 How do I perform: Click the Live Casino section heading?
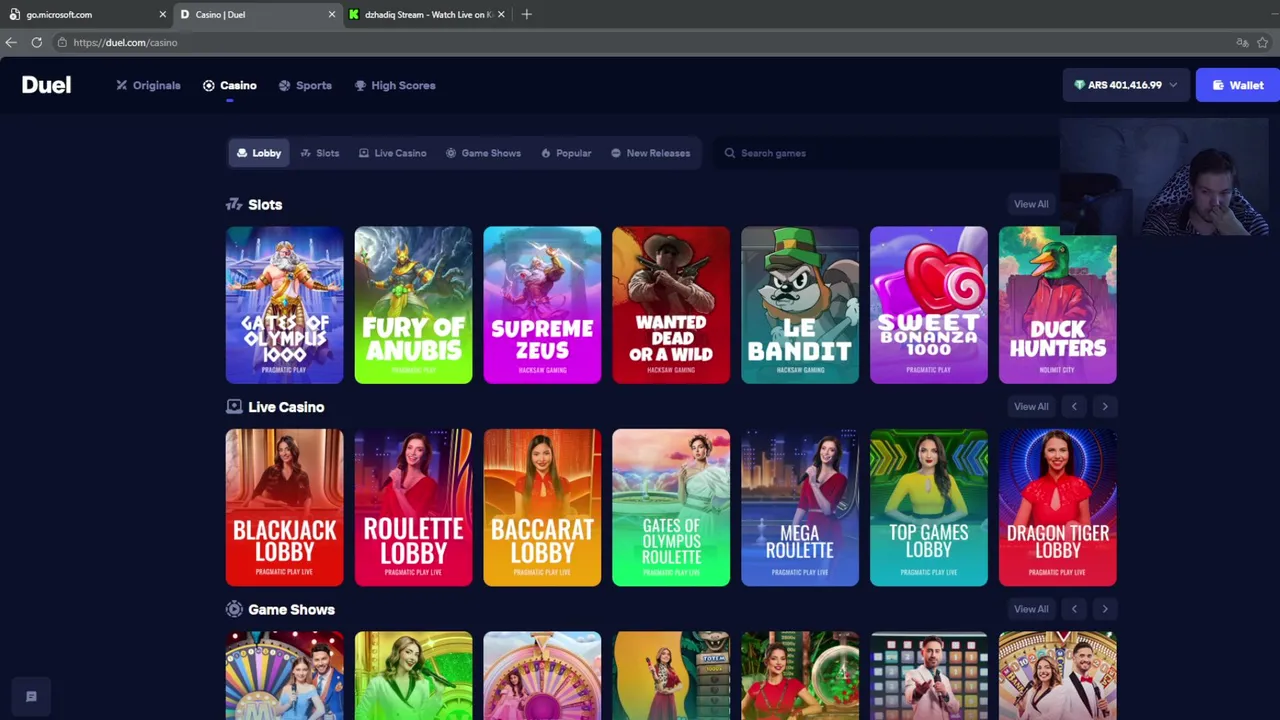coord(286,407)
